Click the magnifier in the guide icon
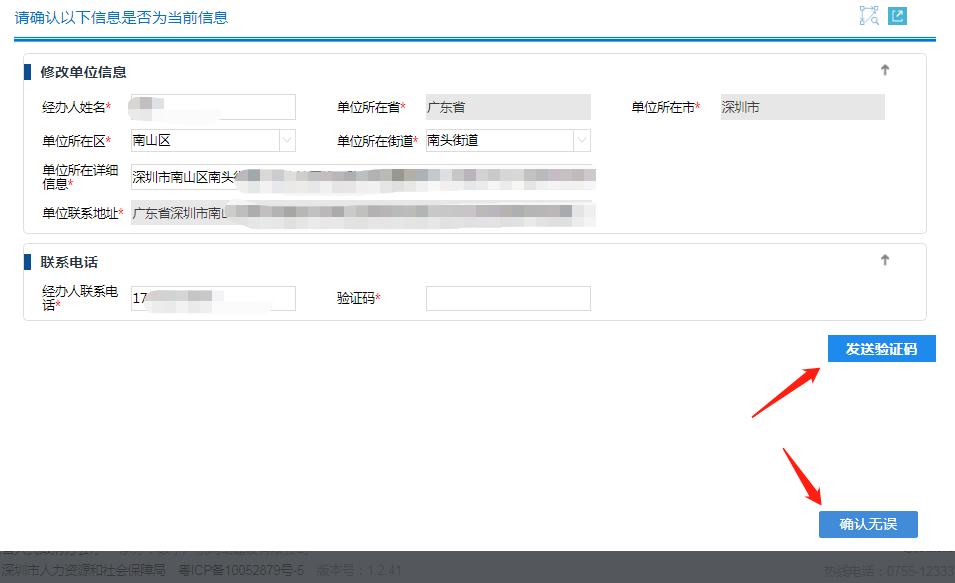Image resolution: width=955 pixels, height=583 pixels. (875, 20)
